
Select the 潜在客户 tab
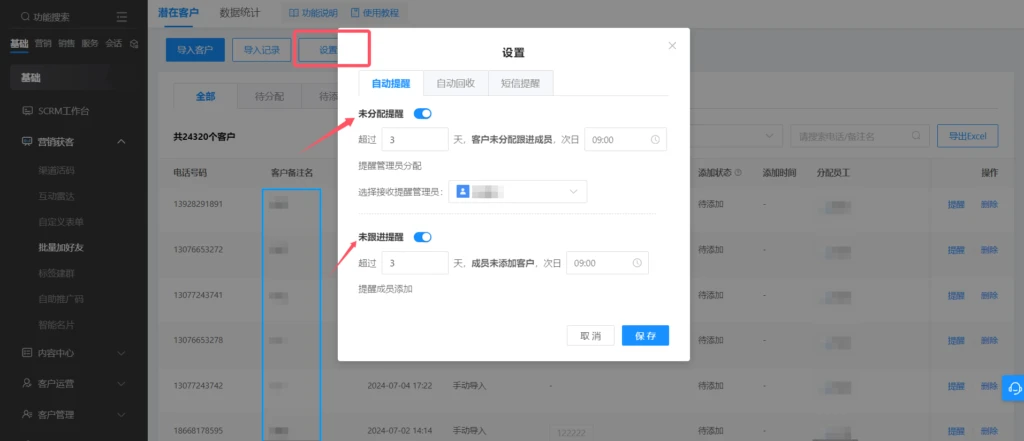pos(178,12)
